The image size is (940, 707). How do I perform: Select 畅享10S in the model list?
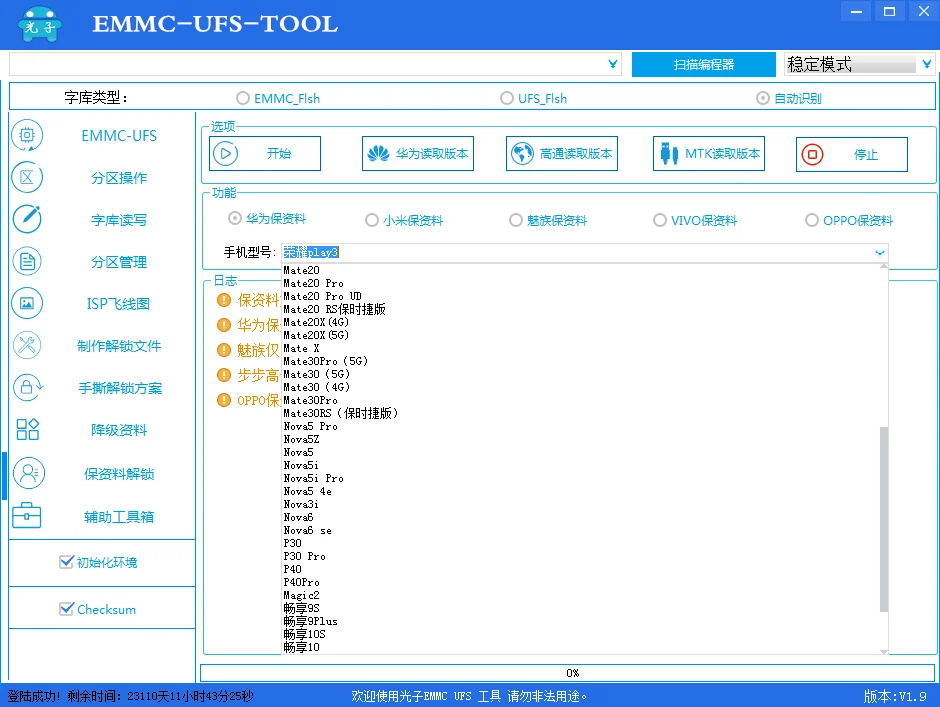[x=305, y=634]
